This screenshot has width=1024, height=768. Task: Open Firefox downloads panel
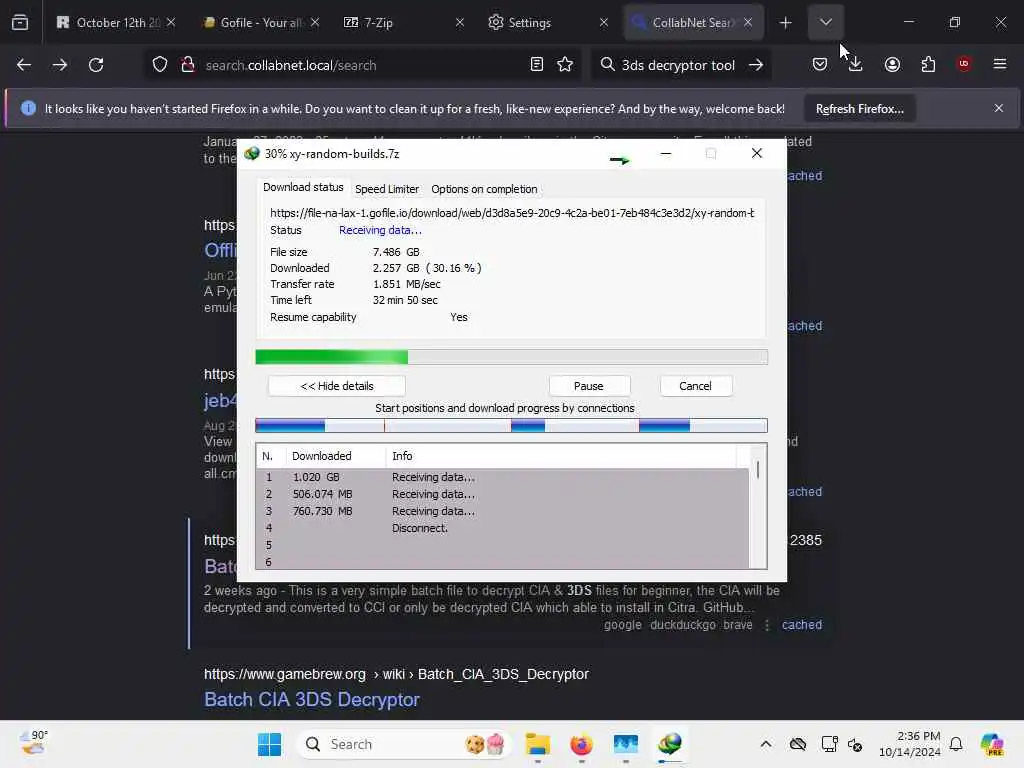[856, 64]
